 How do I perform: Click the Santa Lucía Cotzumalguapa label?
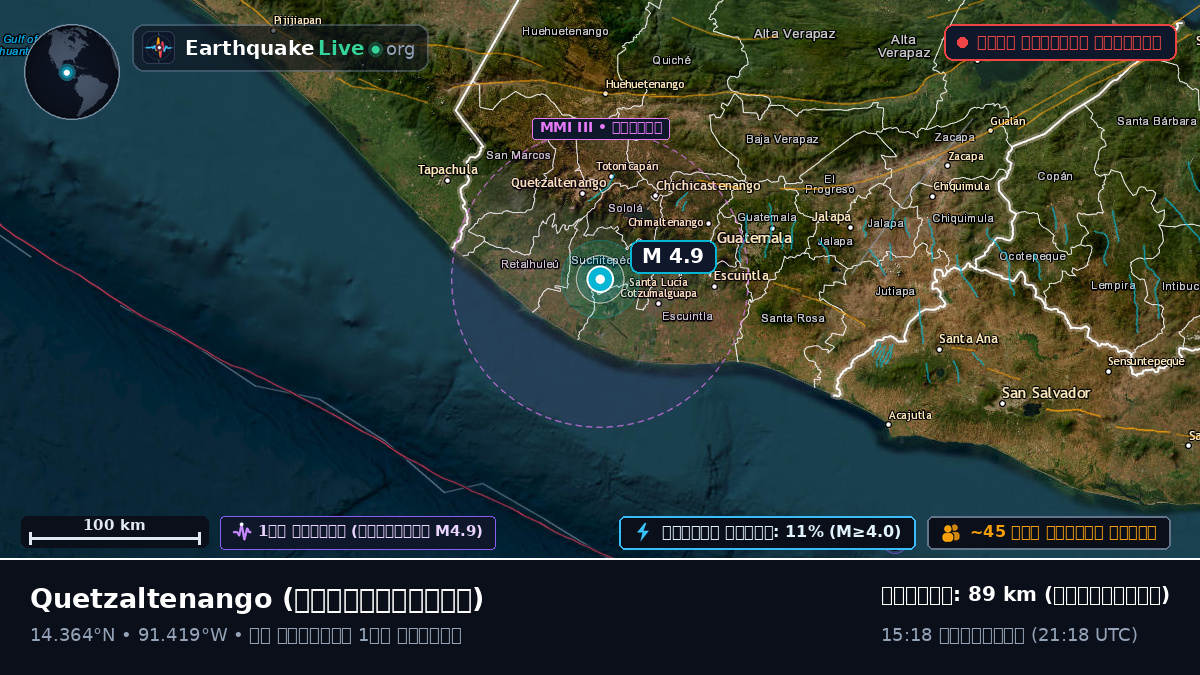coord(659,288)
